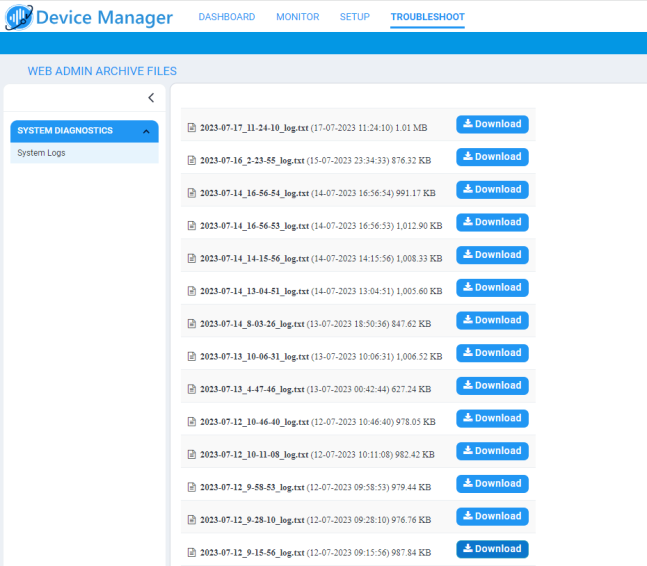The height and width of the screenshot is (566, 647).
Task: Click file icon beside 2023-07-13_4-47-46_log.txt
Action: tap(192, 389)
